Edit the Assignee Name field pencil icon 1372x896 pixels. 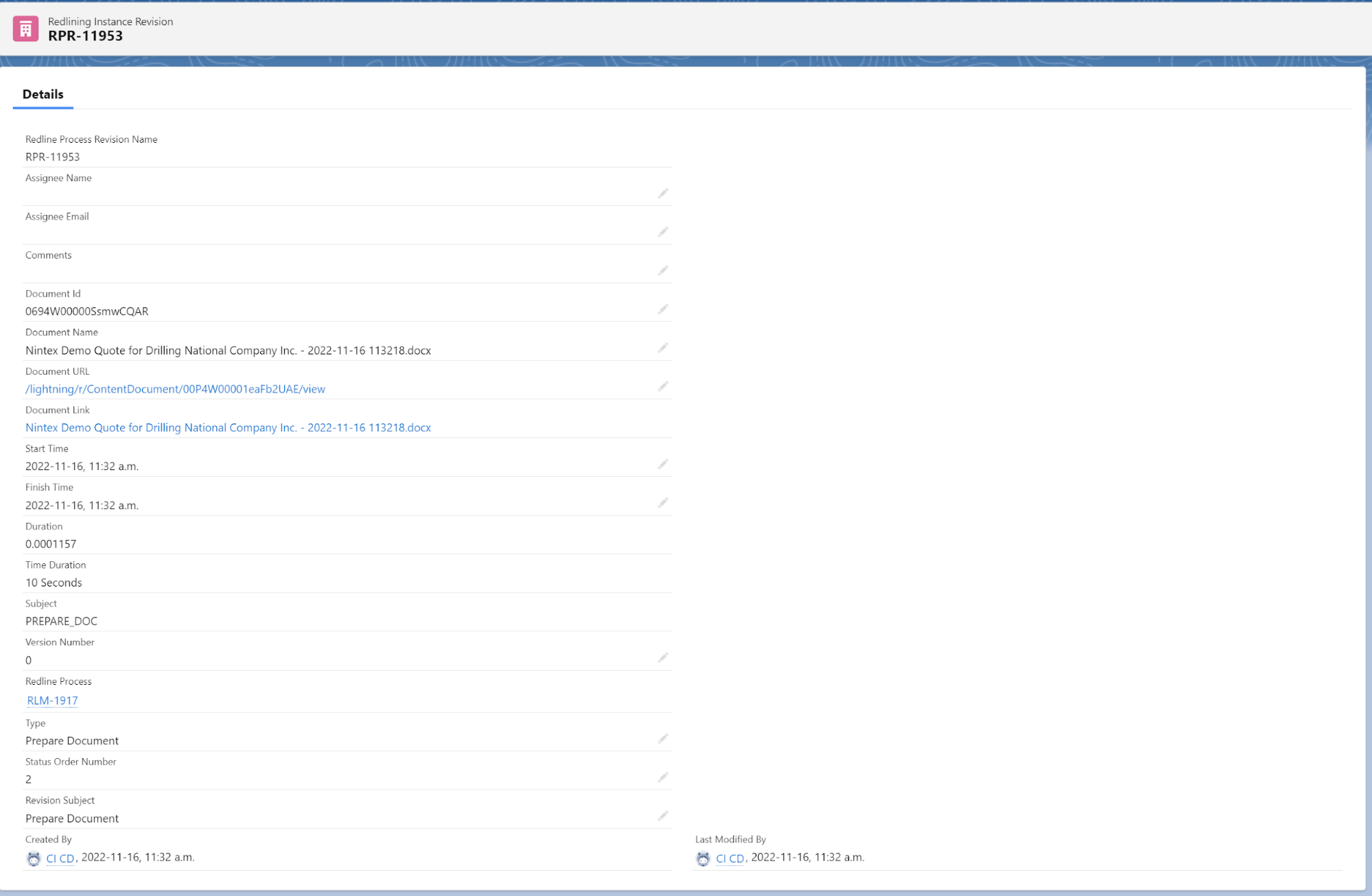[662, 194]
